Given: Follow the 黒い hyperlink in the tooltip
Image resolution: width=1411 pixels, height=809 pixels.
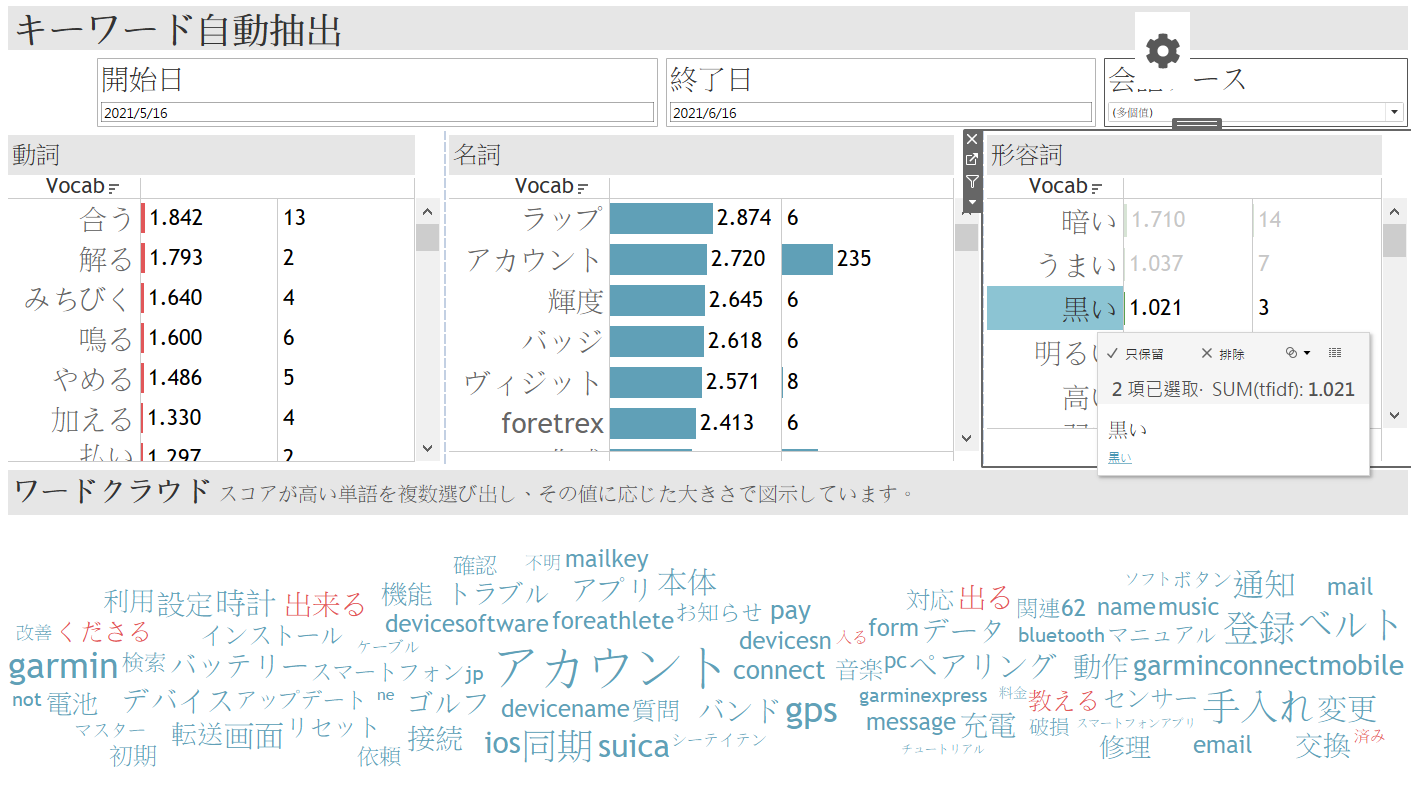Looking at the screenshot, I should (1120, 458).
